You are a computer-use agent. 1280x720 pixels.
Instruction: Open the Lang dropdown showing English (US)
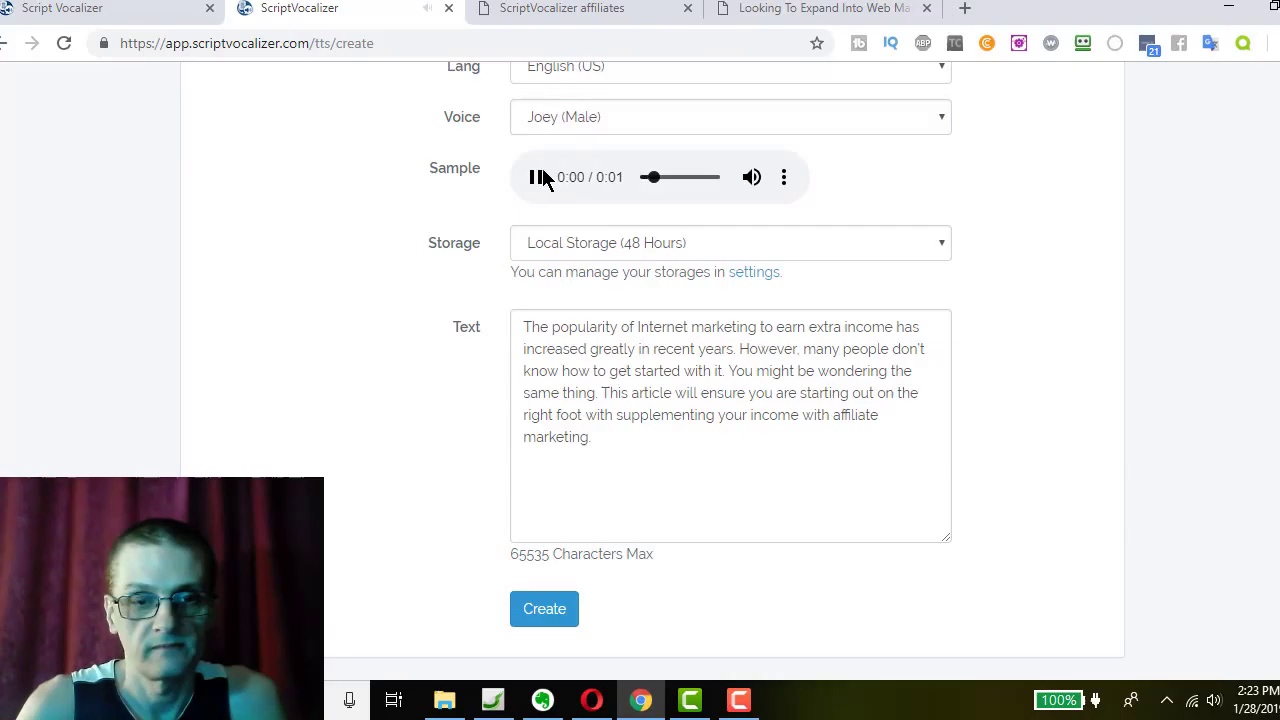tap(731, 68)
